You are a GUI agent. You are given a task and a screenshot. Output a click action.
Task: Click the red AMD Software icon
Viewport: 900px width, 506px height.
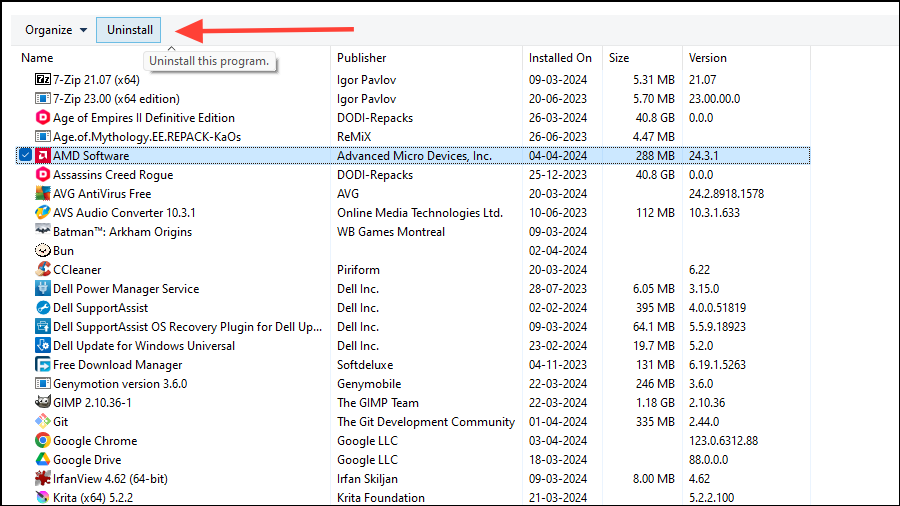pos(42,155)
